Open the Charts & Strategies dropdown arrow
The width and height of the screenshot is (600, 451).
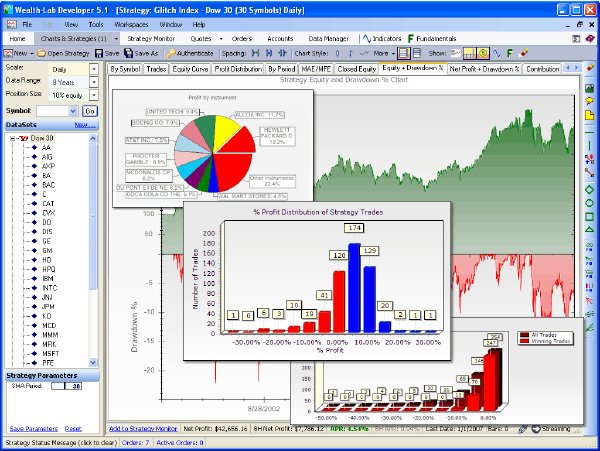(x=116, y=39)
